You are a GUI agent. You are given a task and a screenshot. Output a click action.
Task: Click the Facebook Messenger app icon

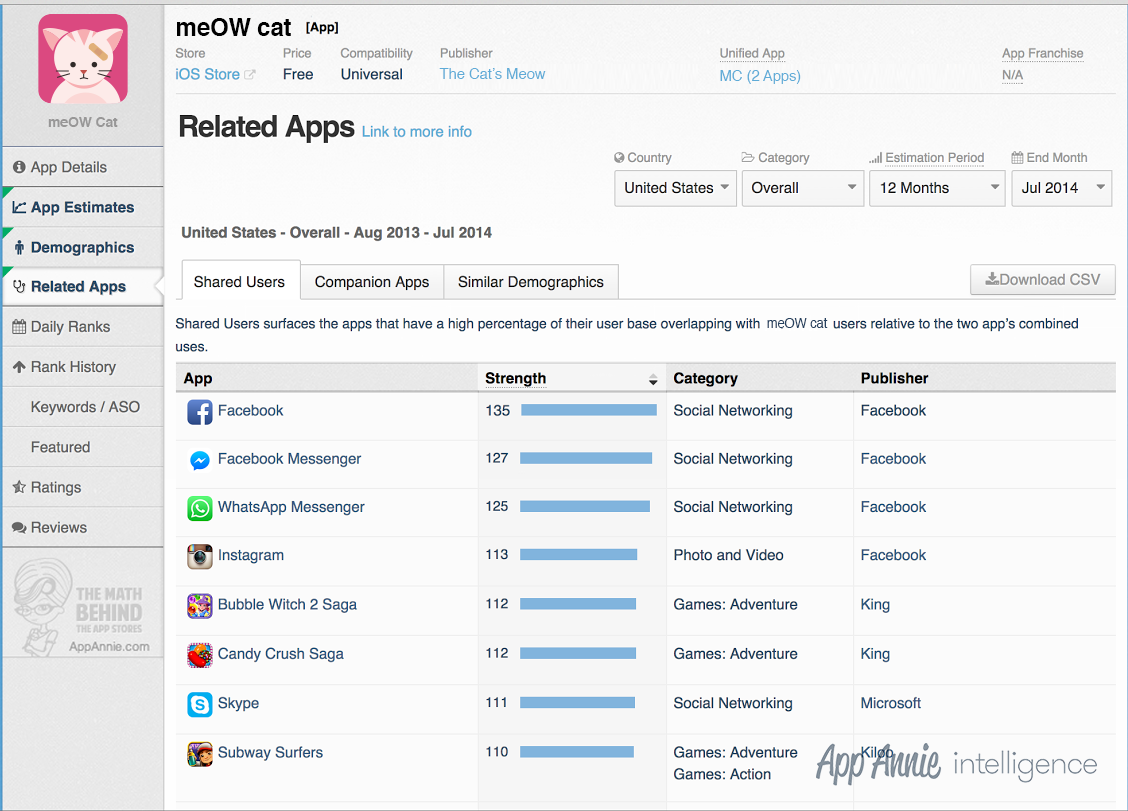tap(199, 460)
